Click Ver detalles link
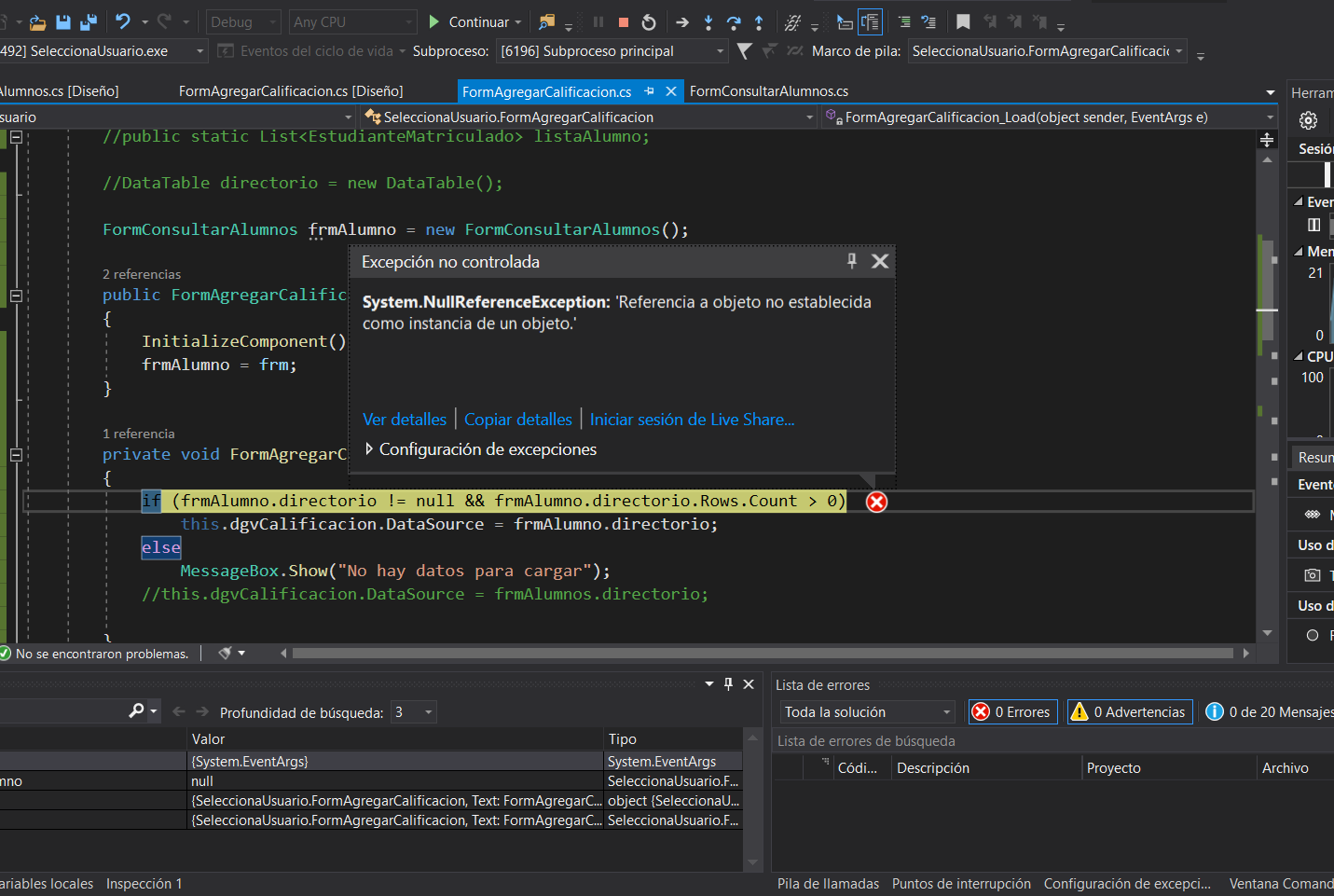This screenshot has width=1334, height=896. [405, 420]
